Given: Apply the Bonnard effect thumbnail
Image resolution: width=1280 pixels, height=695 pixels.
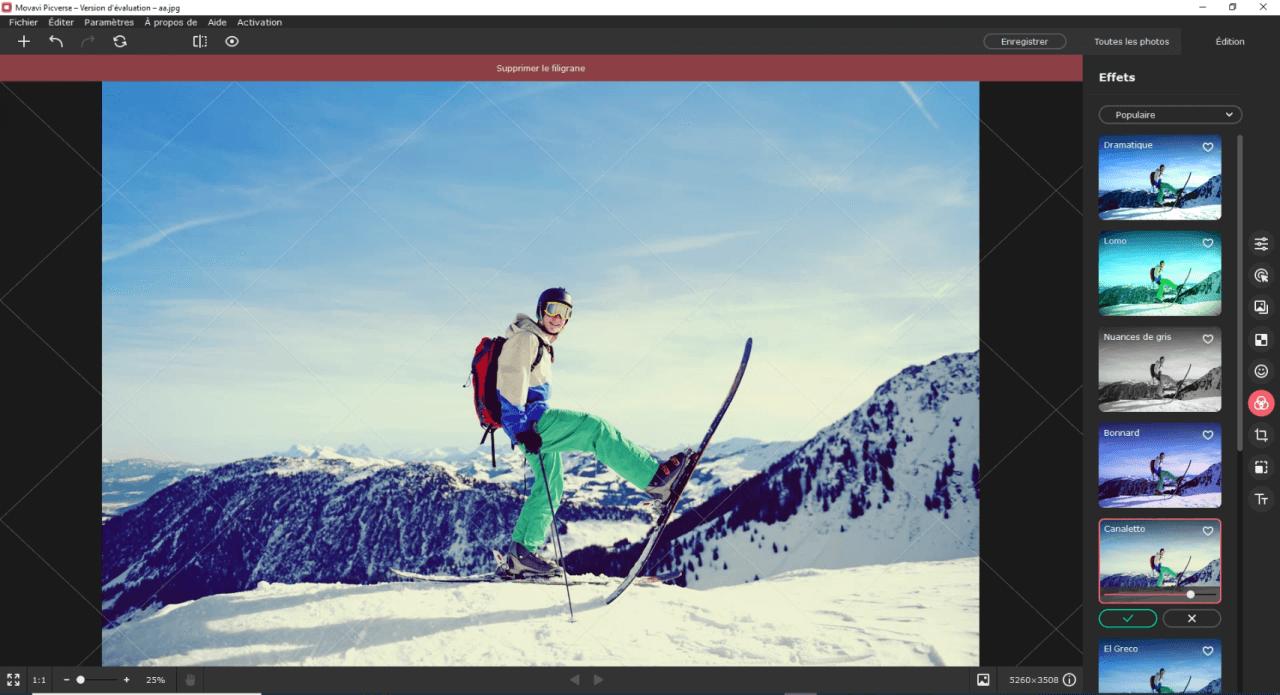Looking at the screenshot, I should [x=1159, y=466].
